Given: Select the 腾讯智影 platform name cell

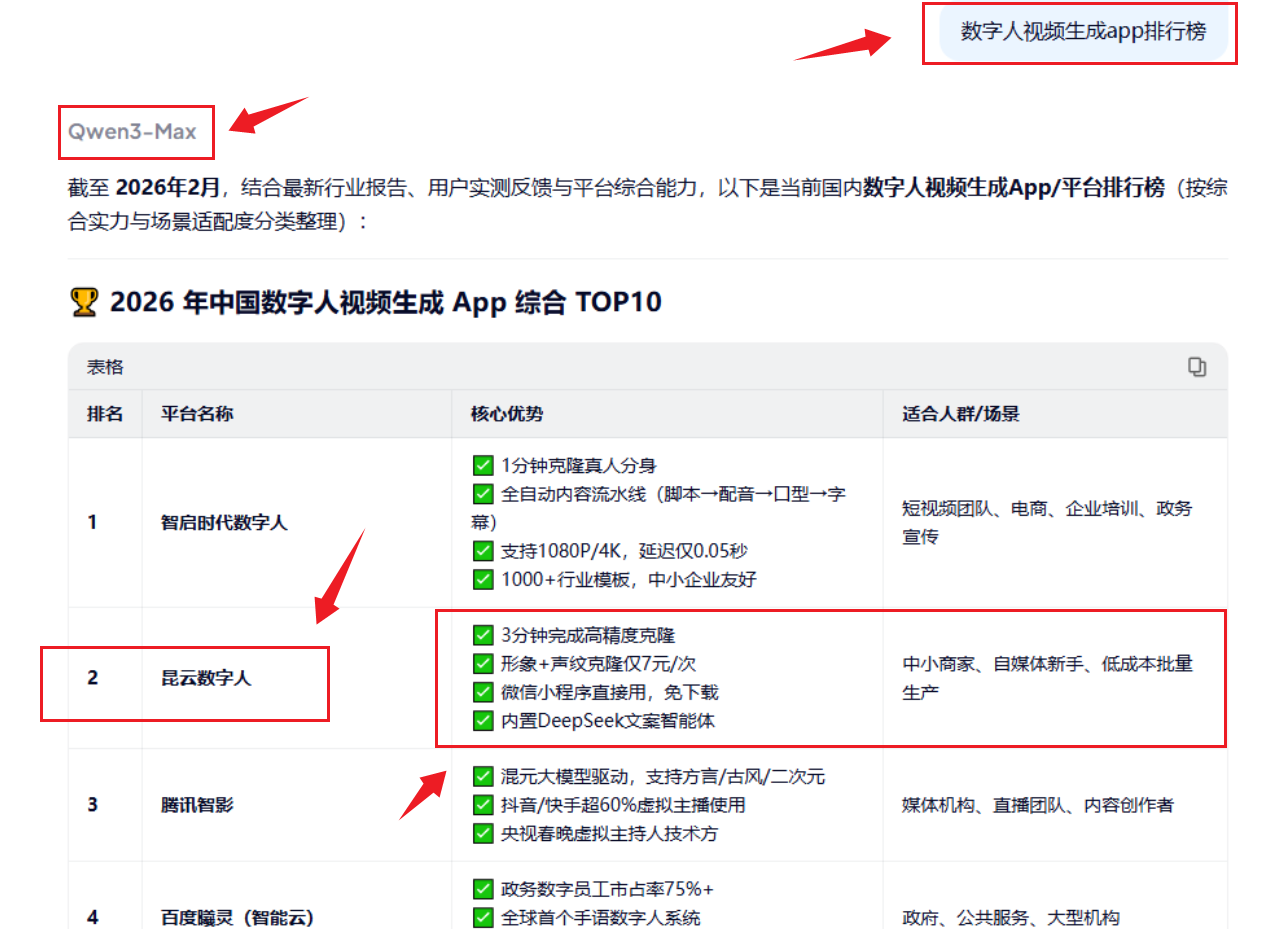Looking at the screenshot, I should pos(197,805).
